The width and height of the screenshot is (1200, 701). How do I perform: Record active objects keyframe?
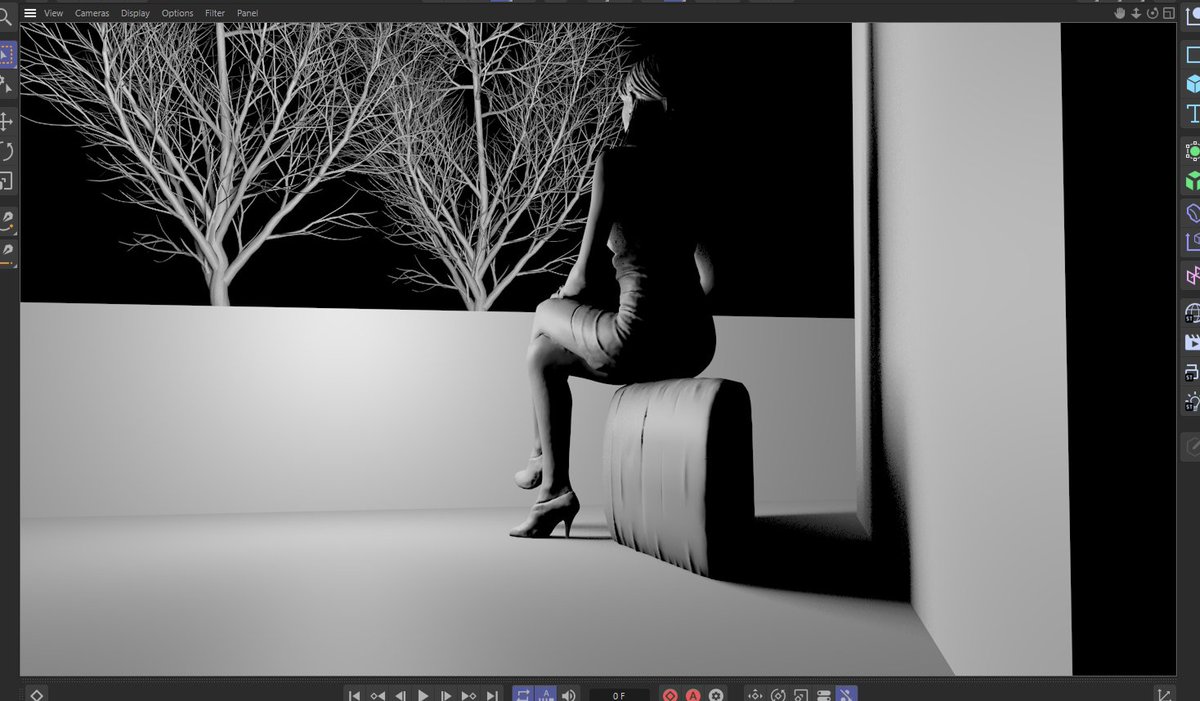pos(670,695)
